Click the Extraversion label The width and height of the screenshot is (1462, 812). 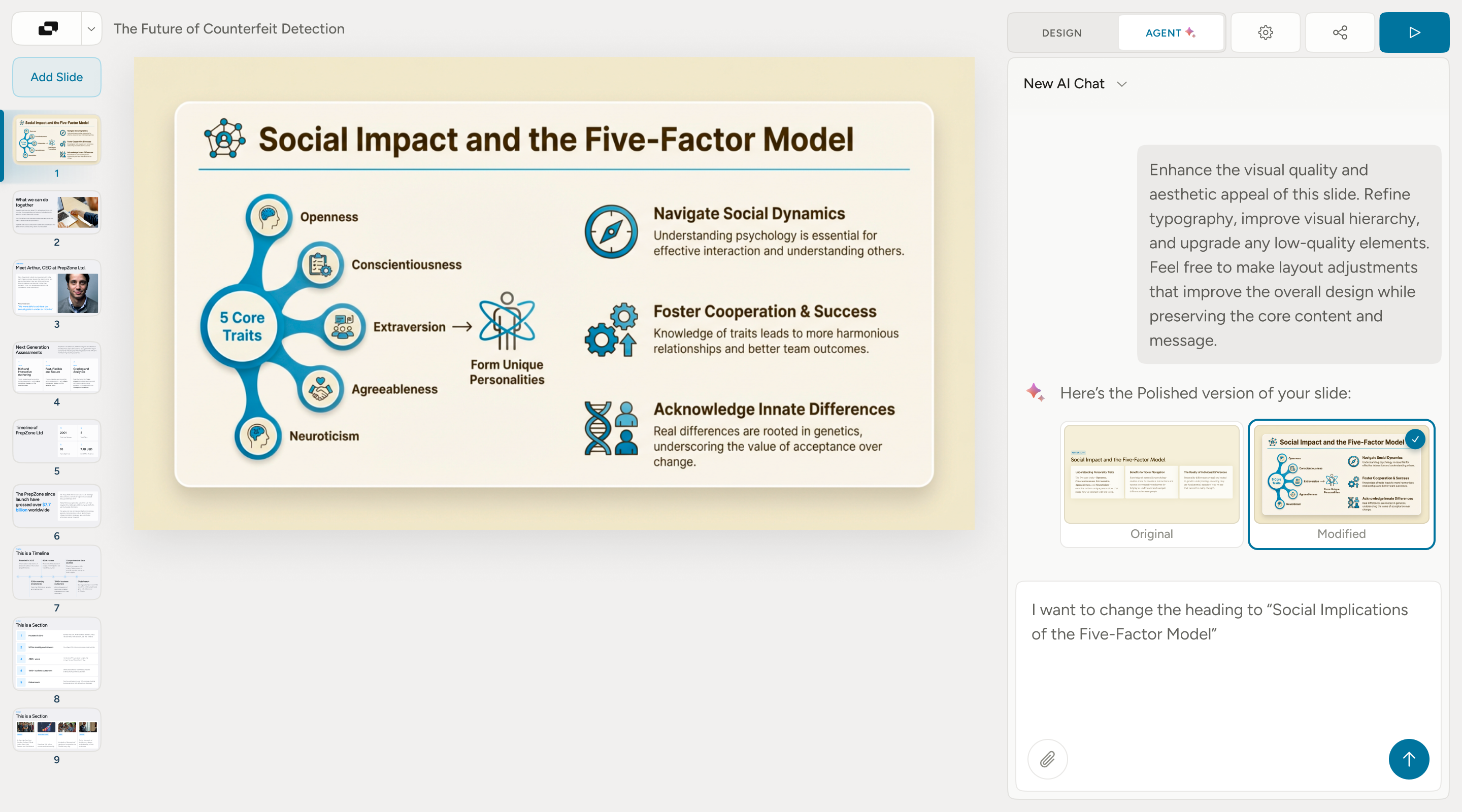(409, 327)
